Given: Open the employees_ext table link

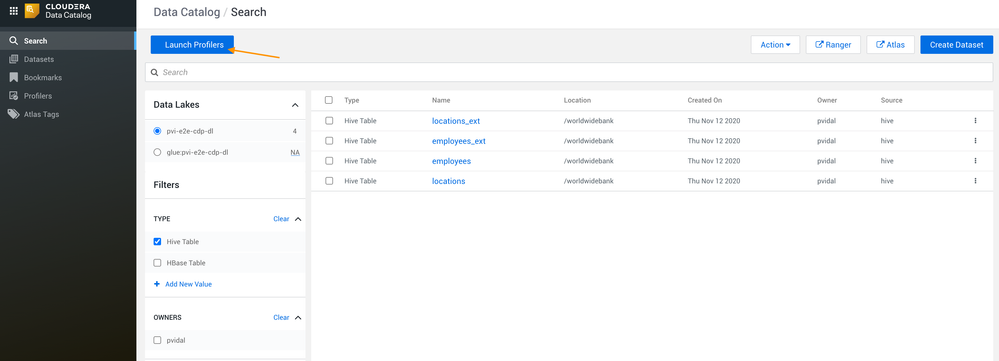Looking at the screenshot, I should point(459,141).
